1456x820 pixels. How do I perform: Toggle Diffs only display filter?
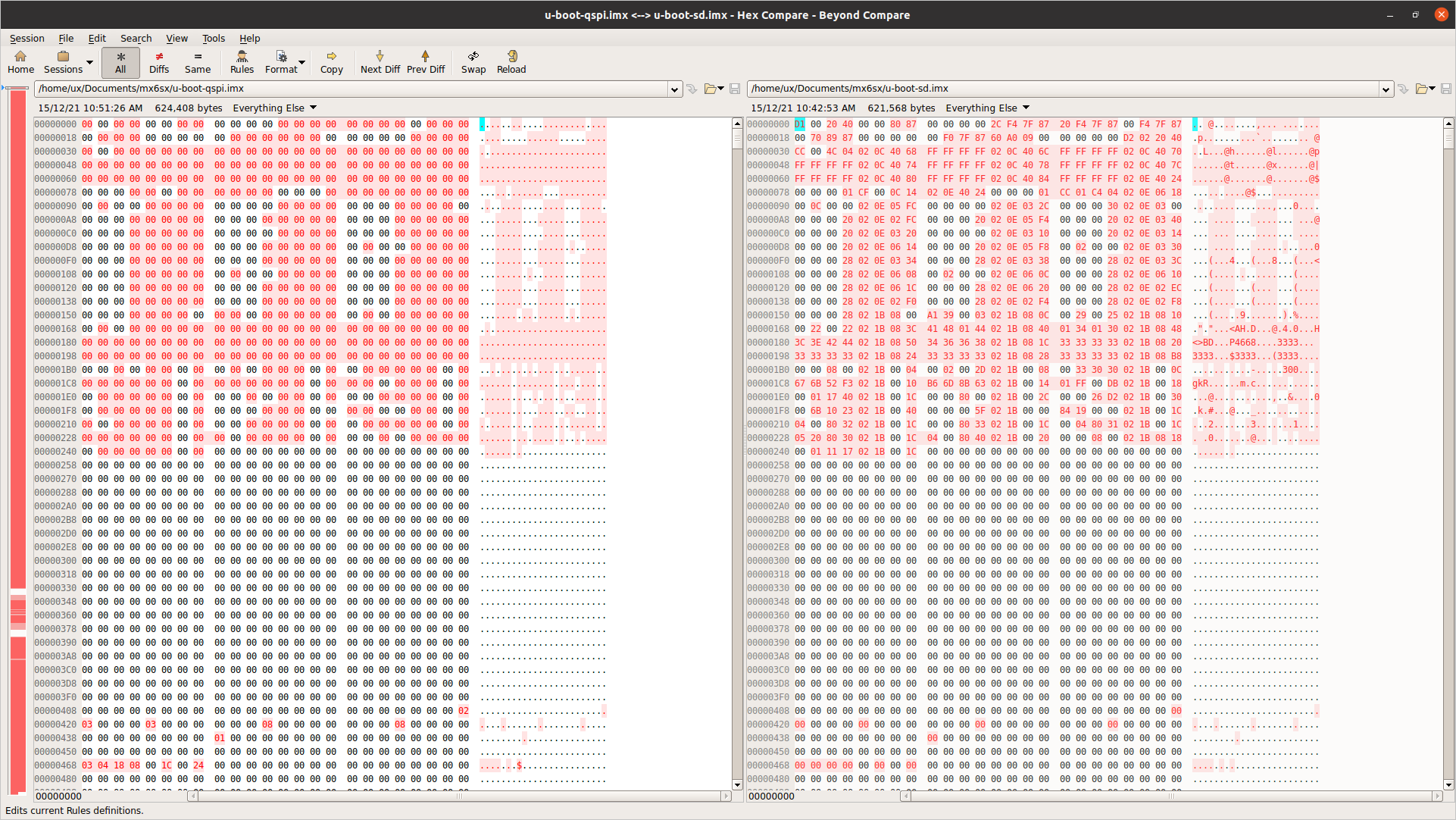[159, 61]
